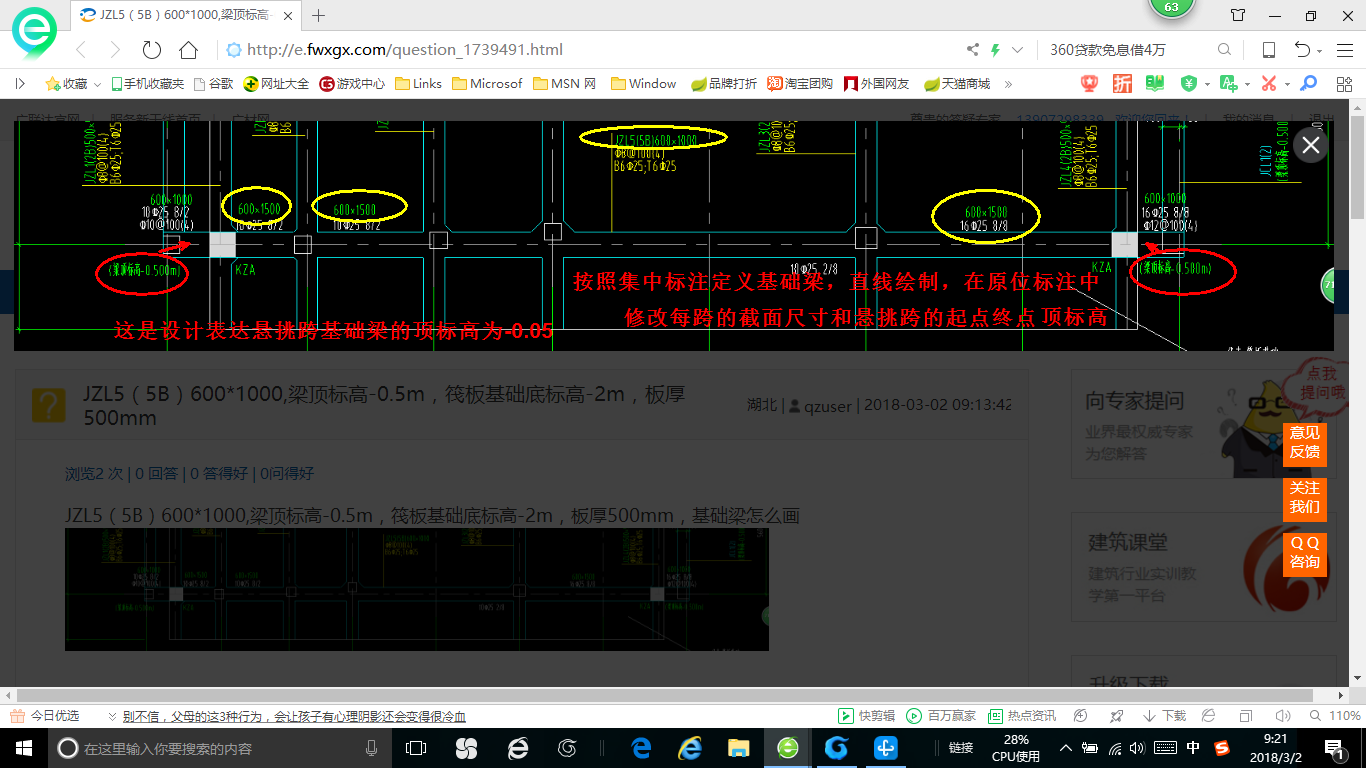Click 百万赢家 in the status bar
The height and width of the screenshot is (768, 1366).
pos(940,716)
